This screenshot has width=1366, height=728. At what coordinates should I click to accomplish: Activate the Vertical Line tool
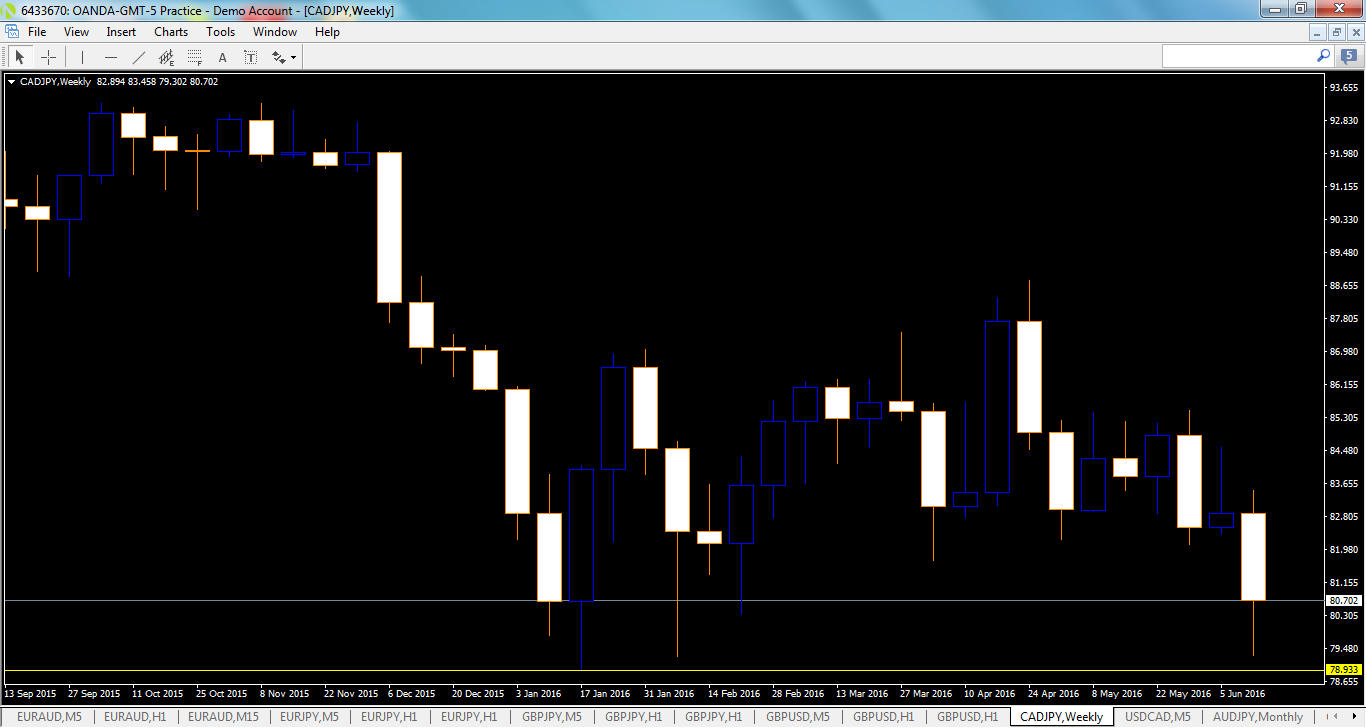point(83,57)
